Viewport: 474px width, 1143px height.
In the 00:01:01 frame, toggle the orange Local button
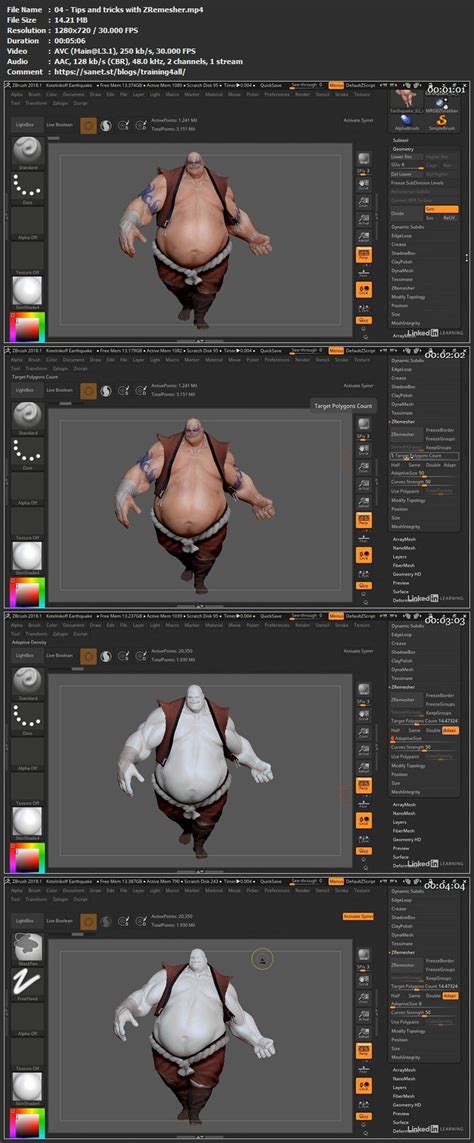[x=362, y=290]
